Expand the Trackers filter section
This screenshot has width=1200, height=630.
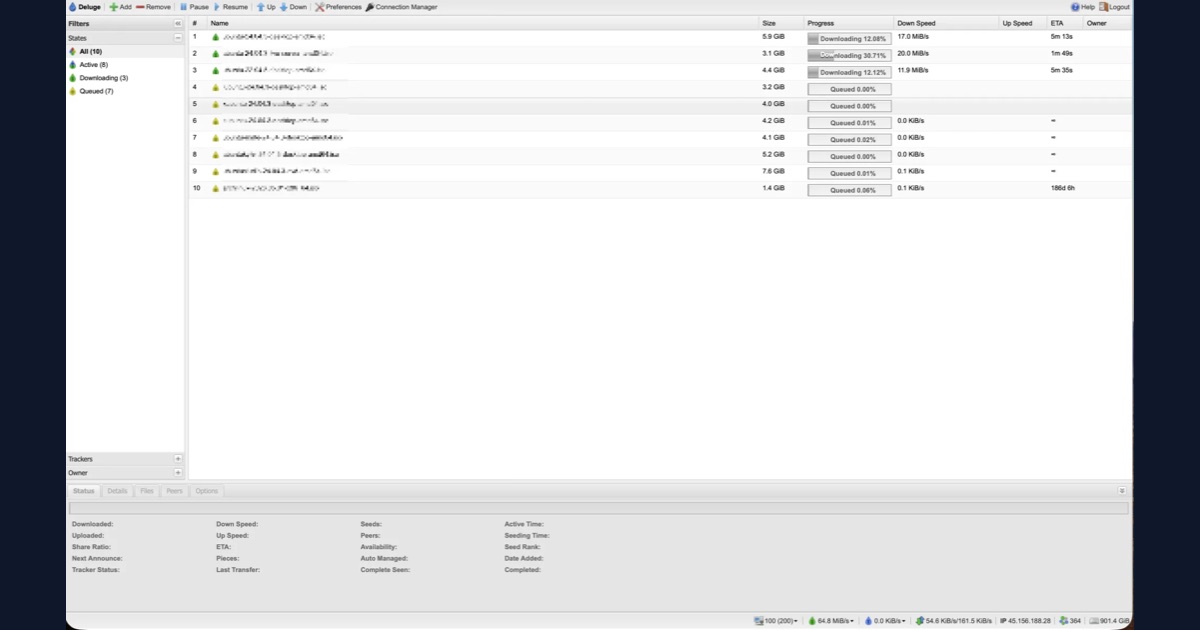pyautogui.click(x=178, y=459)
